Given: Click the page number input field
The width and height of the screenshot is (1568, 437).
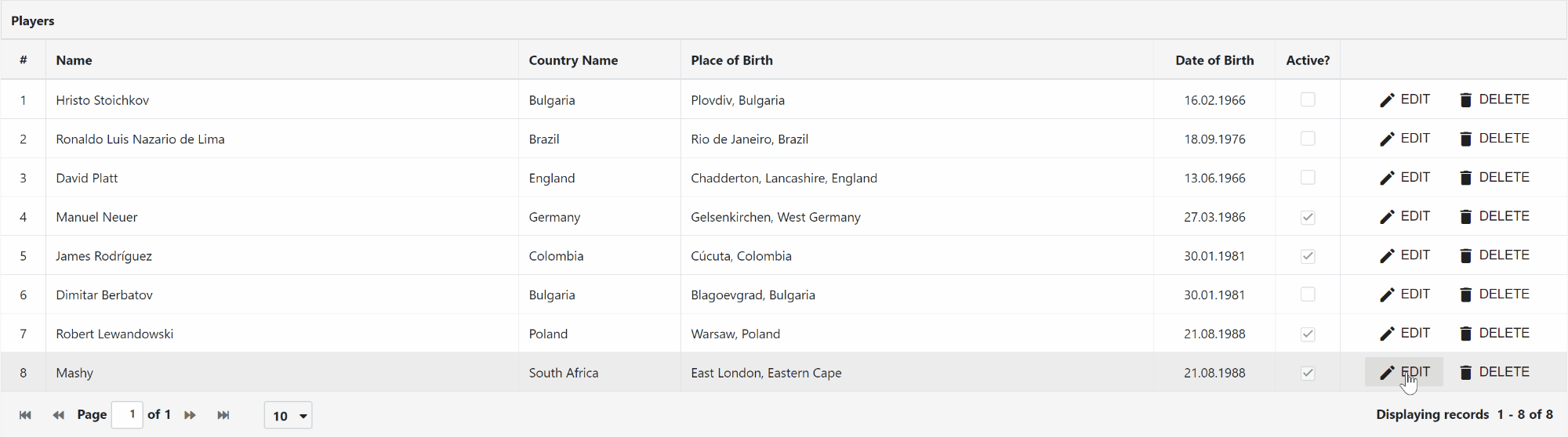Looking at the screenshot, I should [x=127, y=414].
